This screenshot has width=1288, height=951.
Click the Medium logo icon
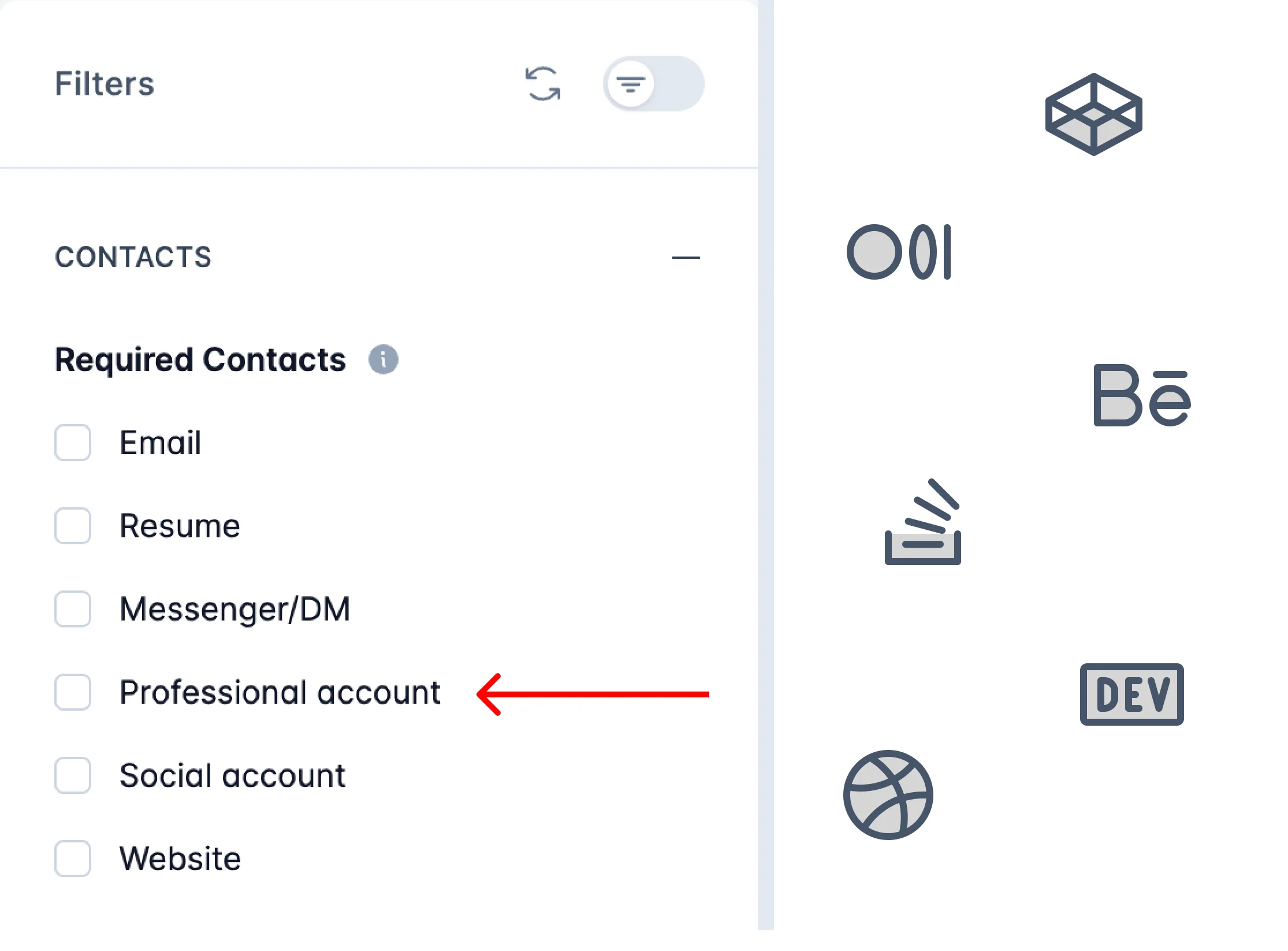tap(899, 252)
